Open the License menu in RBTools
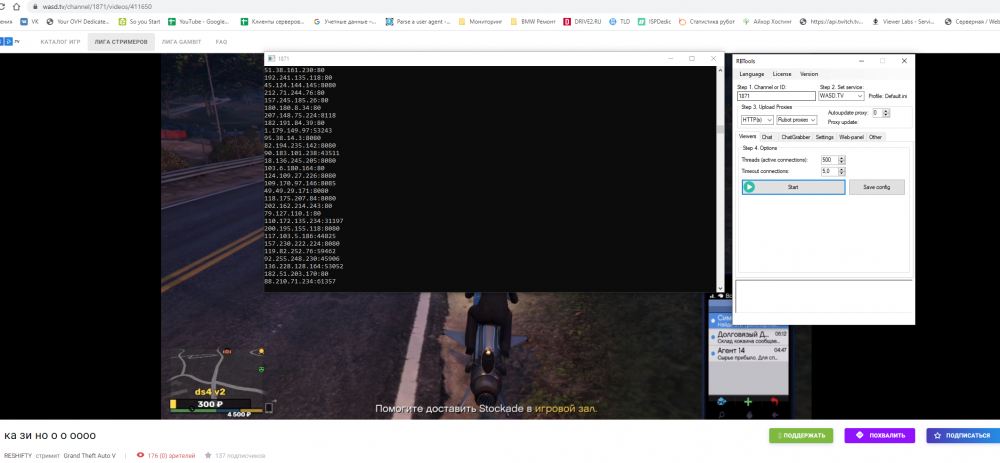Viewport: 1000px width, 463px height. pyautogui.click(x=781, y=74)
